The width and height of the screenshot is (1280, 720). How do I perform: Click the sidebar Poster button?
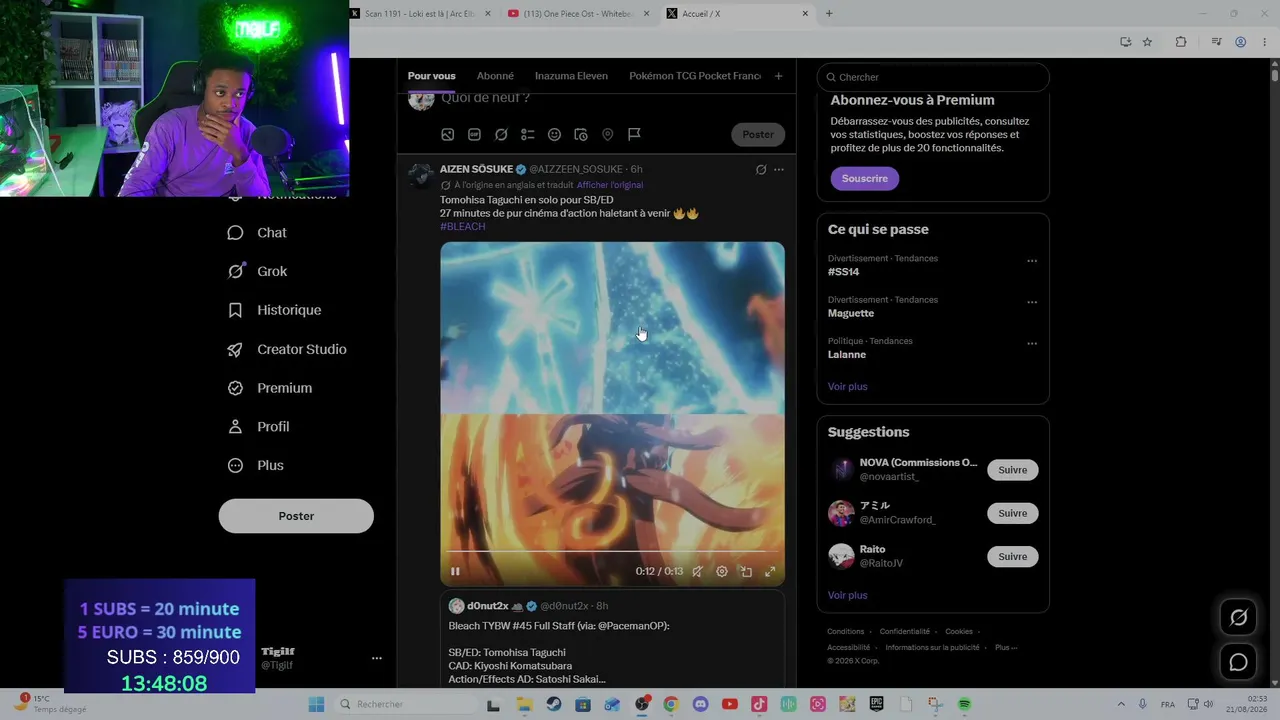[x=296, y=516]
